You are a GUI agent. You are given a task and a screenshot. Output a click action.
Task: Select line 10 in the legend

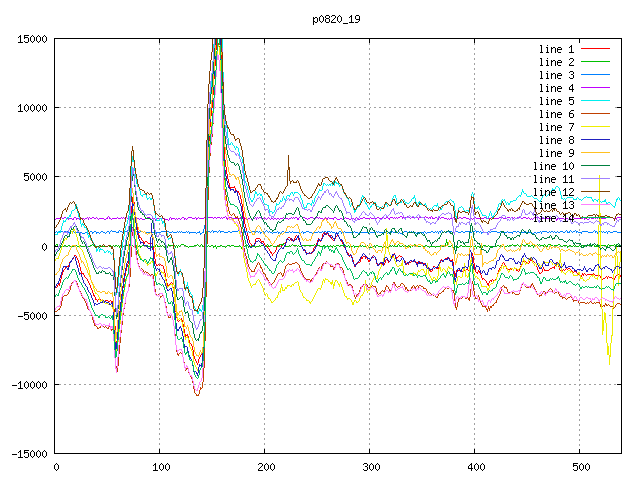coord(553,166)
